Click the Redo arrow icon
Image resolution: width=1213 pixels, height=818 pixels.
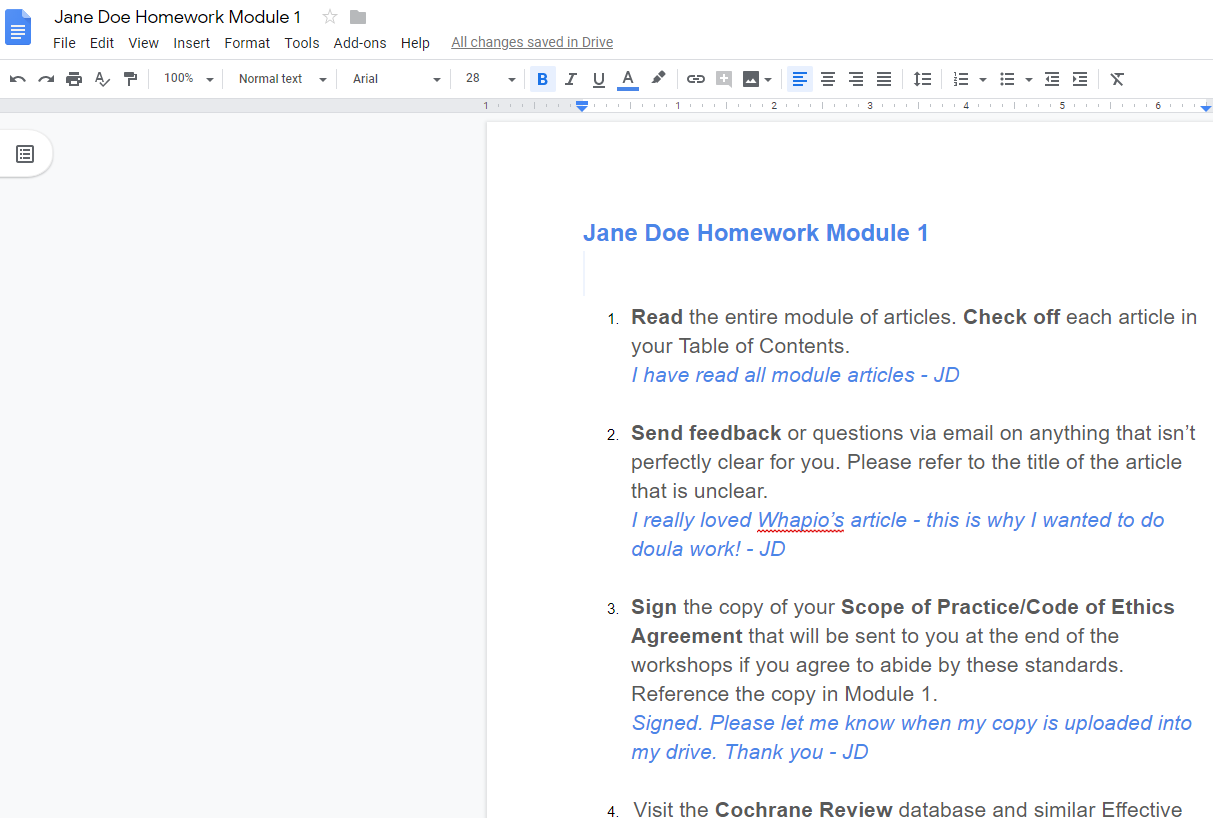pos(46,79)
